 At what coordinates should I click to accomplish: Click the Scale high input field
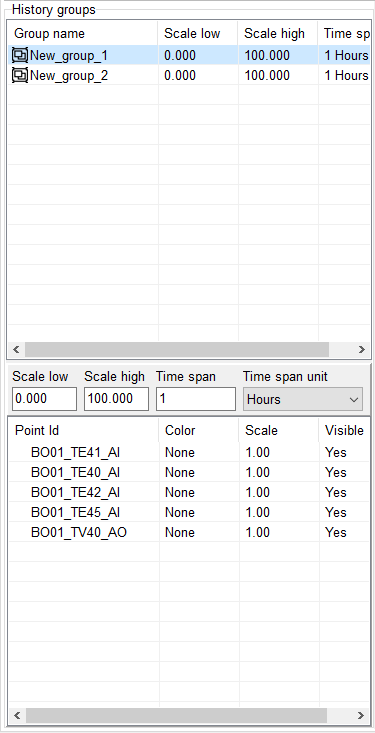[x=116, y=399]
